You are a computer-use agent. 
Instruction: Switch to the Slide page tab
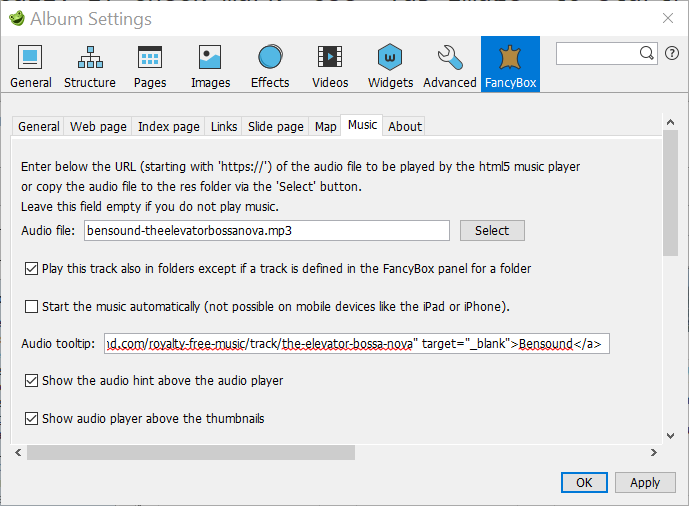[x=275, y=127]
